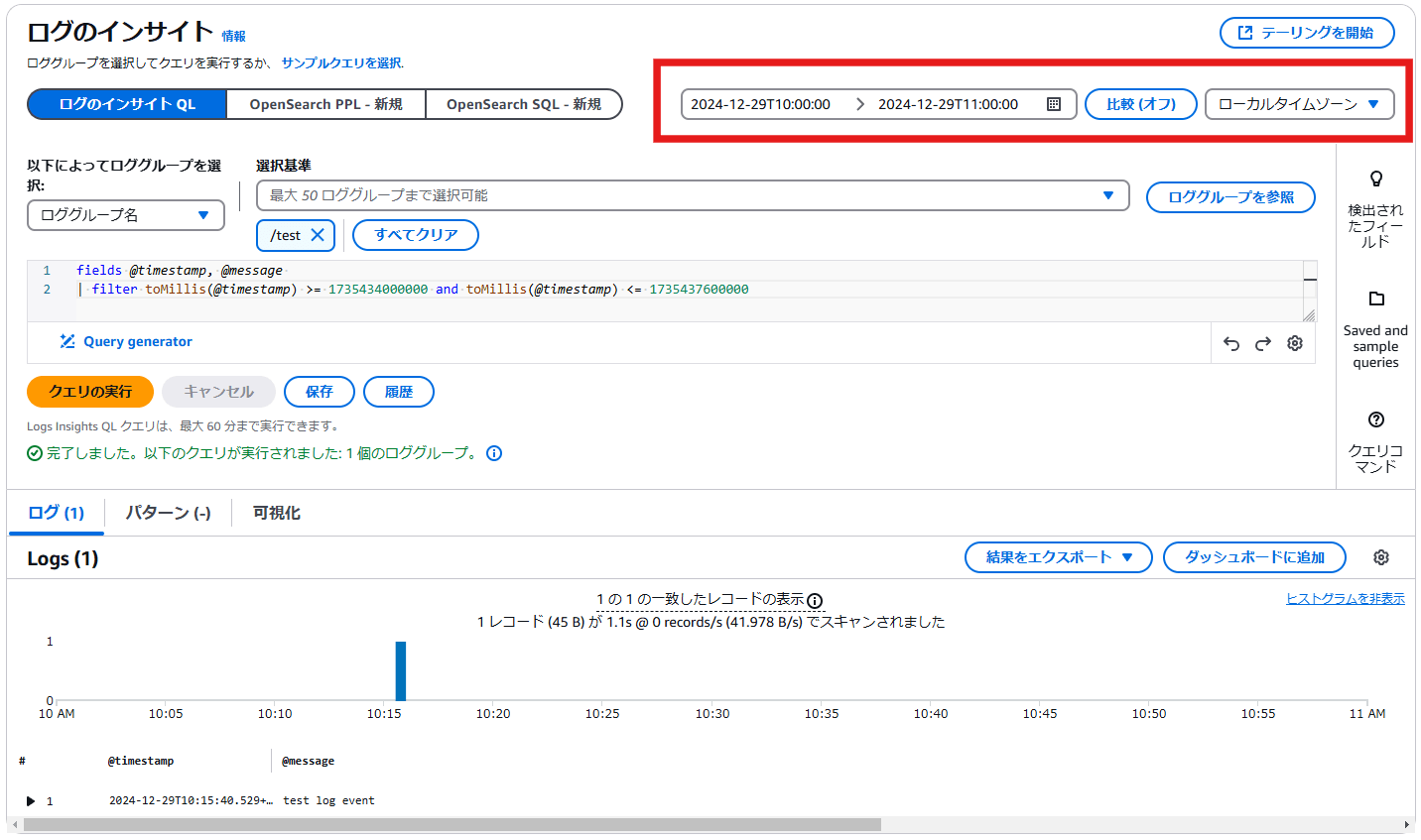1421x840 pixels.
Task: Click the start time 2024-12-29T10:00:00
Action: (760, 104)
